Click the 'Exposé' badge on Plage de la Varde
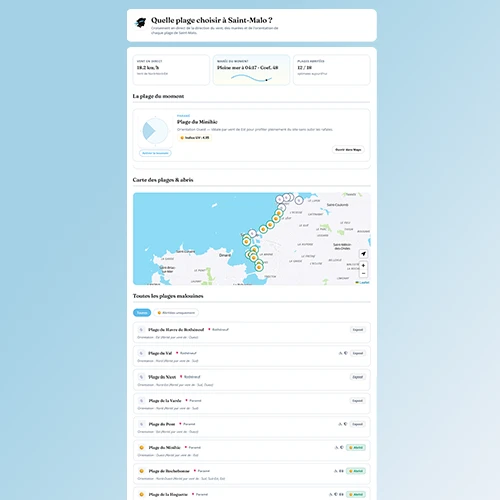Screen dimensions: 500x500 (x=358, y=401)
